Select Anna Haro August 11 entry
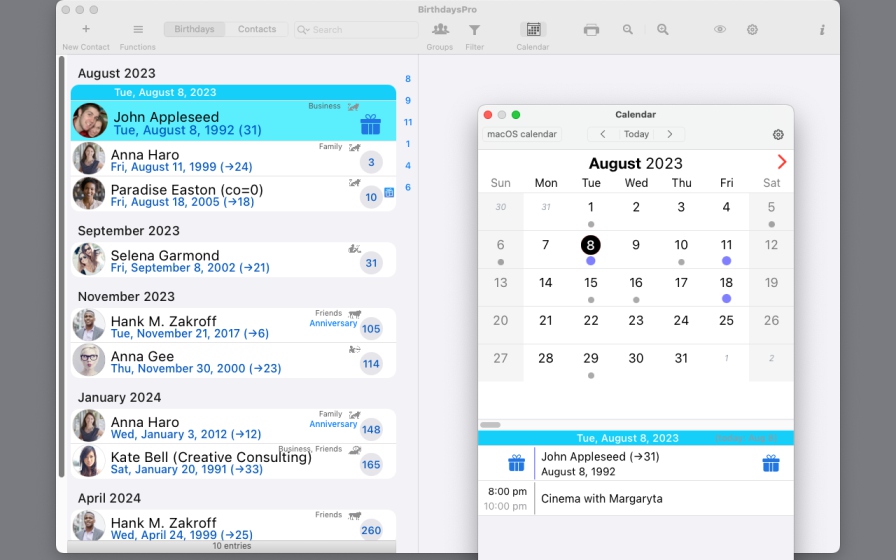This screenshot has height=560, width=896. 233,159
